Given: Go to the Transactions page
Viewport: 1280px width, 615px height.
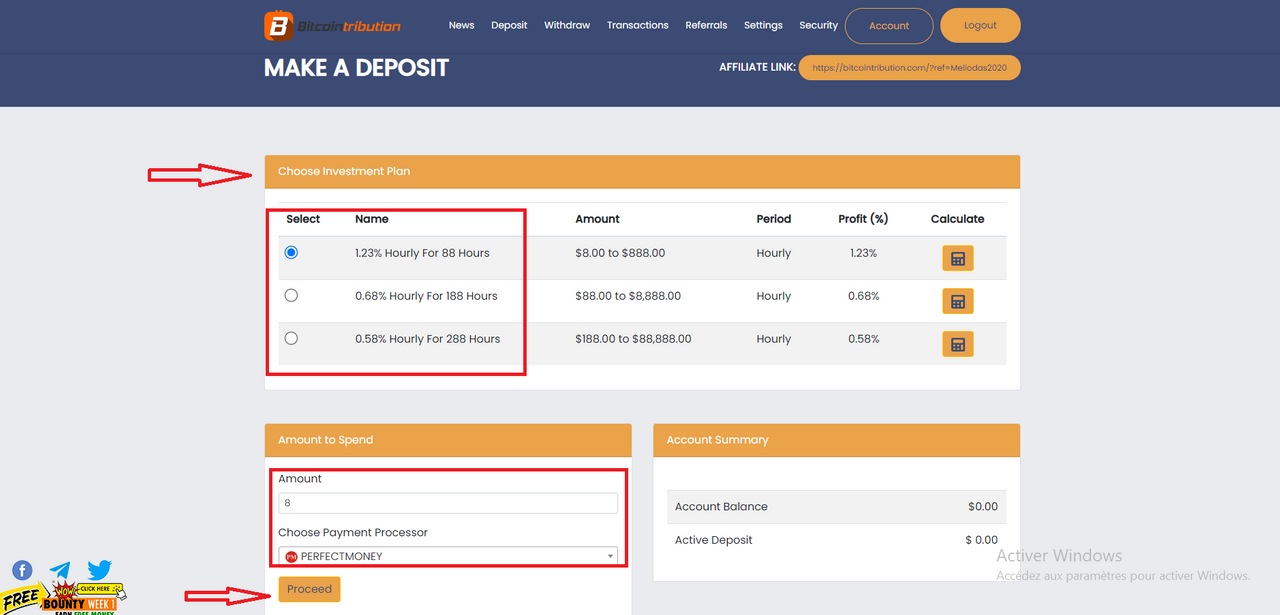Looking at the screenshot, I should pyautogui.click(x=637, y=25).
